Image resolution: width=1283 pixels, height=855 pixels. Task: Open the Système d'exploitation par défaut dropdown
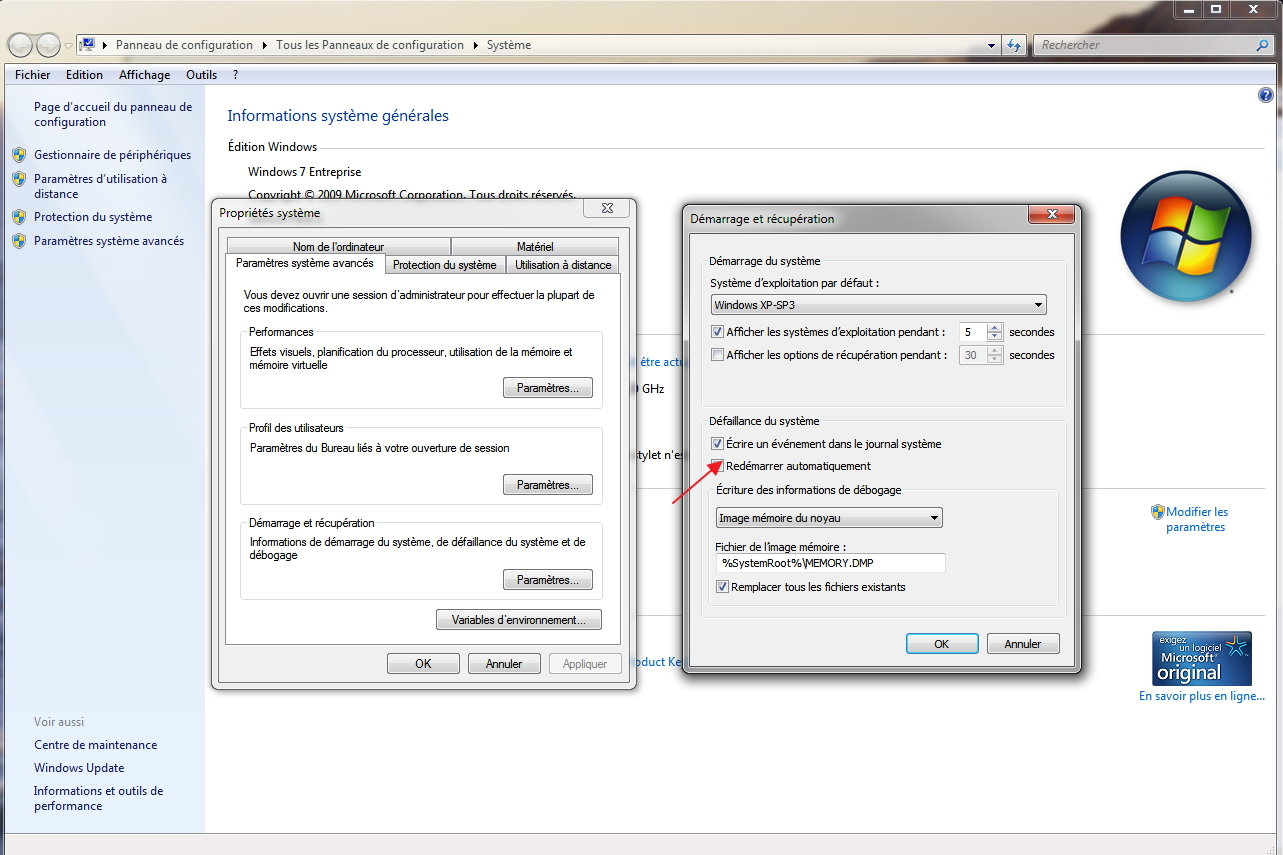tap(879, 305)
